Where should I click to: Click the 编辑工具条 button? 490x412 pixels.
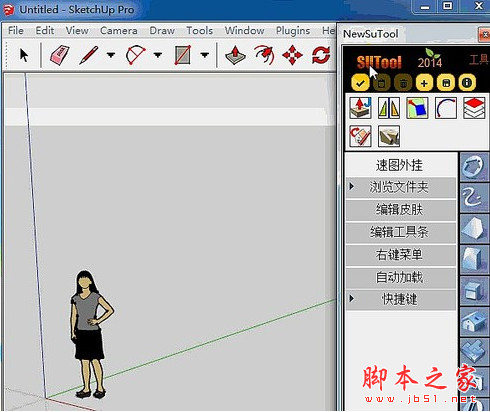pyautogui.click(x=401, y=232)
